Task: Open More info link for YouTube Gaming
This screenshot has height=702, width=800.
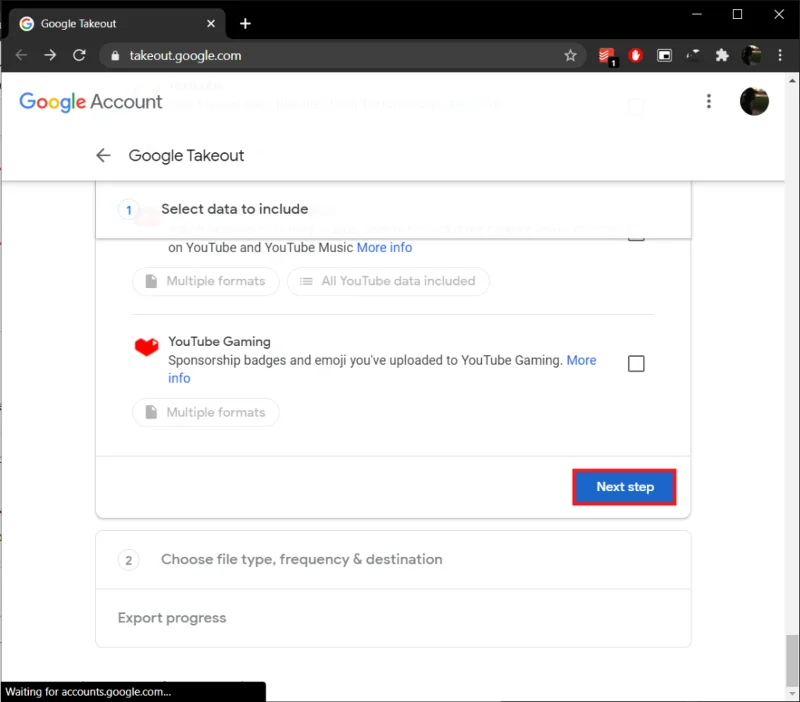Action: [x=581, y=360]
